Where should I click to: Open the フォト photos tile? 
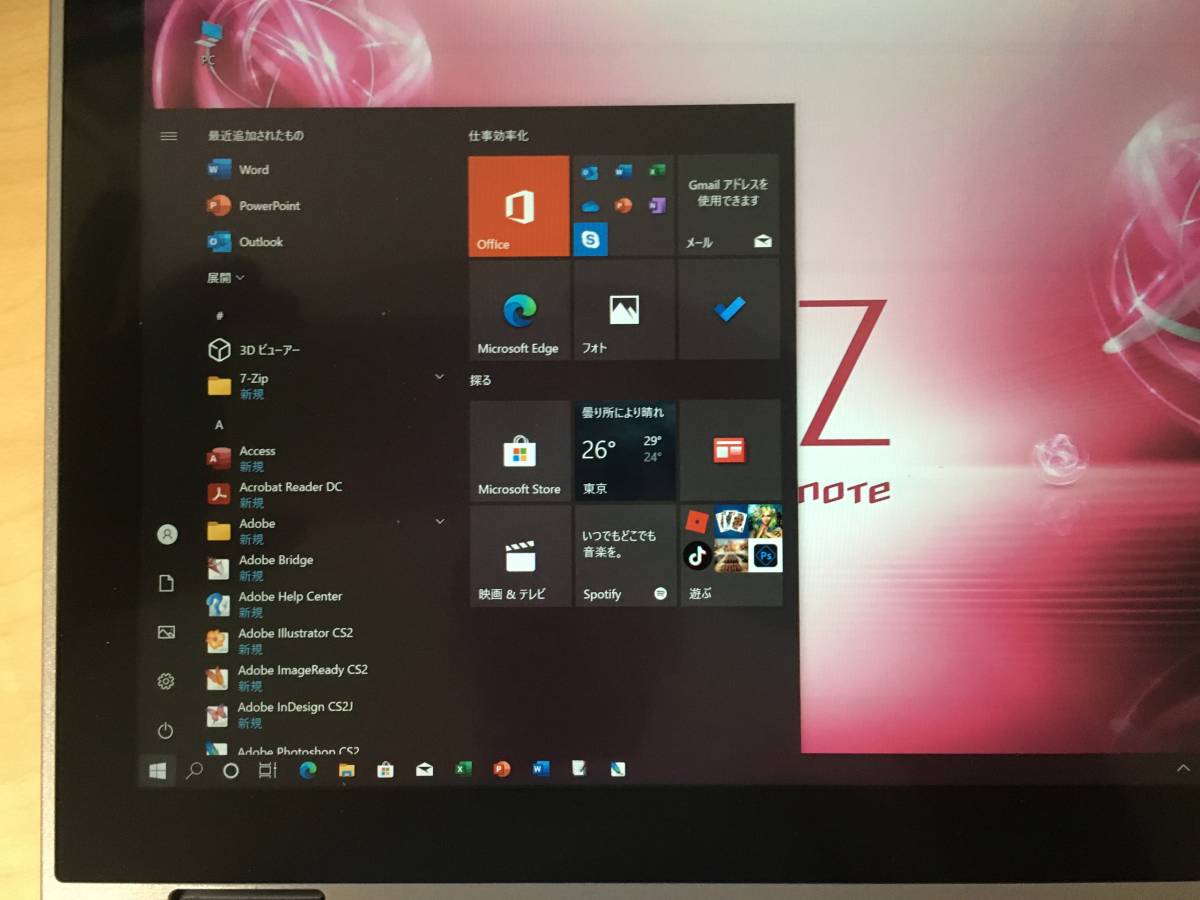(x=624, y=310)
